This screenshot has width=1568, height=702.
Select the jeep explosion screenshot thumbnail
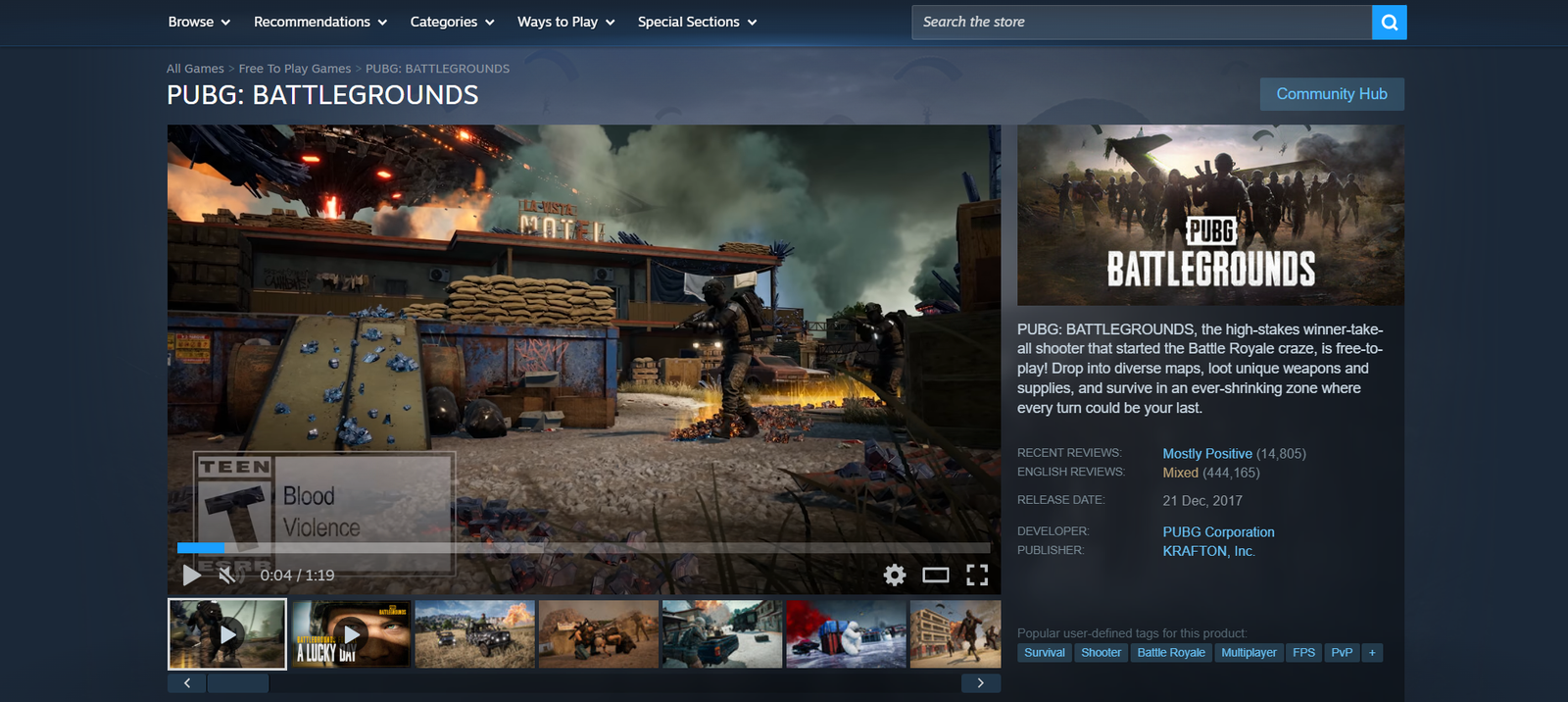474,634
